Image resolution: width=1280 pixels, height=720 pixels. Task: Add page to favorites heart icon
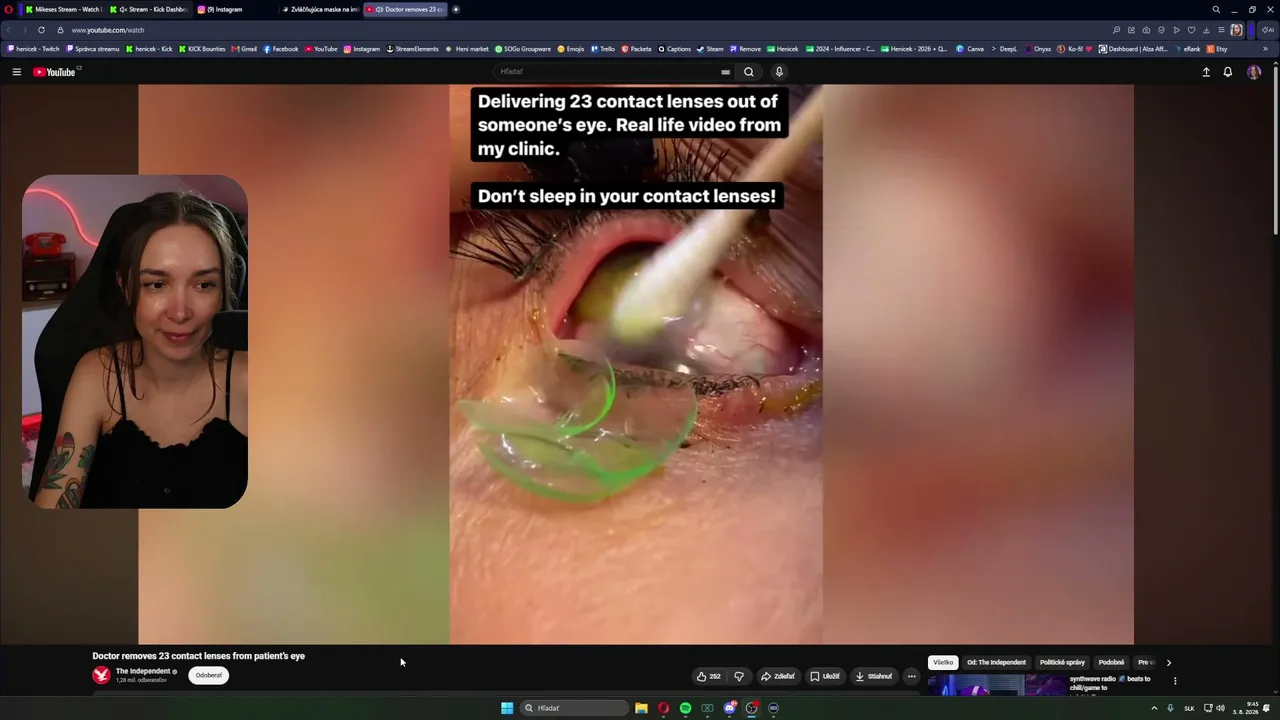coord(1191,30)
